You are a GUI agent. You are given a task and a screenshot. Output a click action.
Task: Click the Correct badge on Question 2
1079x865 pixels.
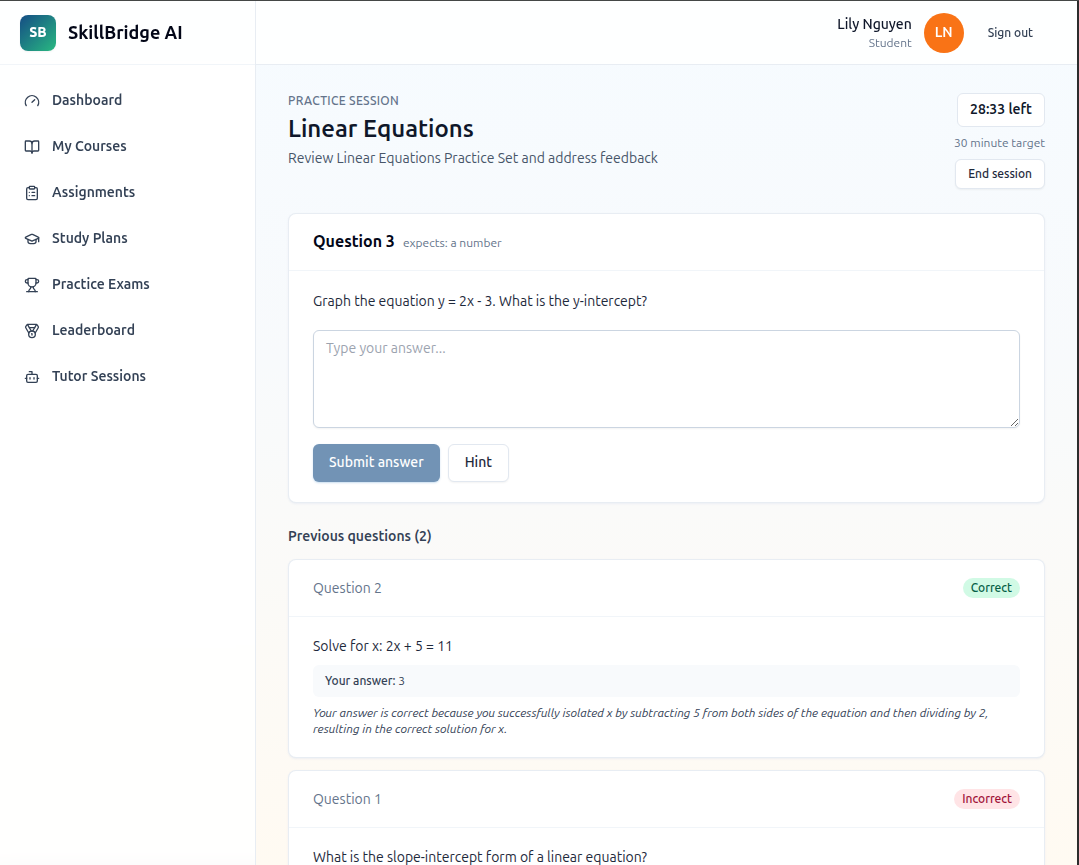point(991,588)
